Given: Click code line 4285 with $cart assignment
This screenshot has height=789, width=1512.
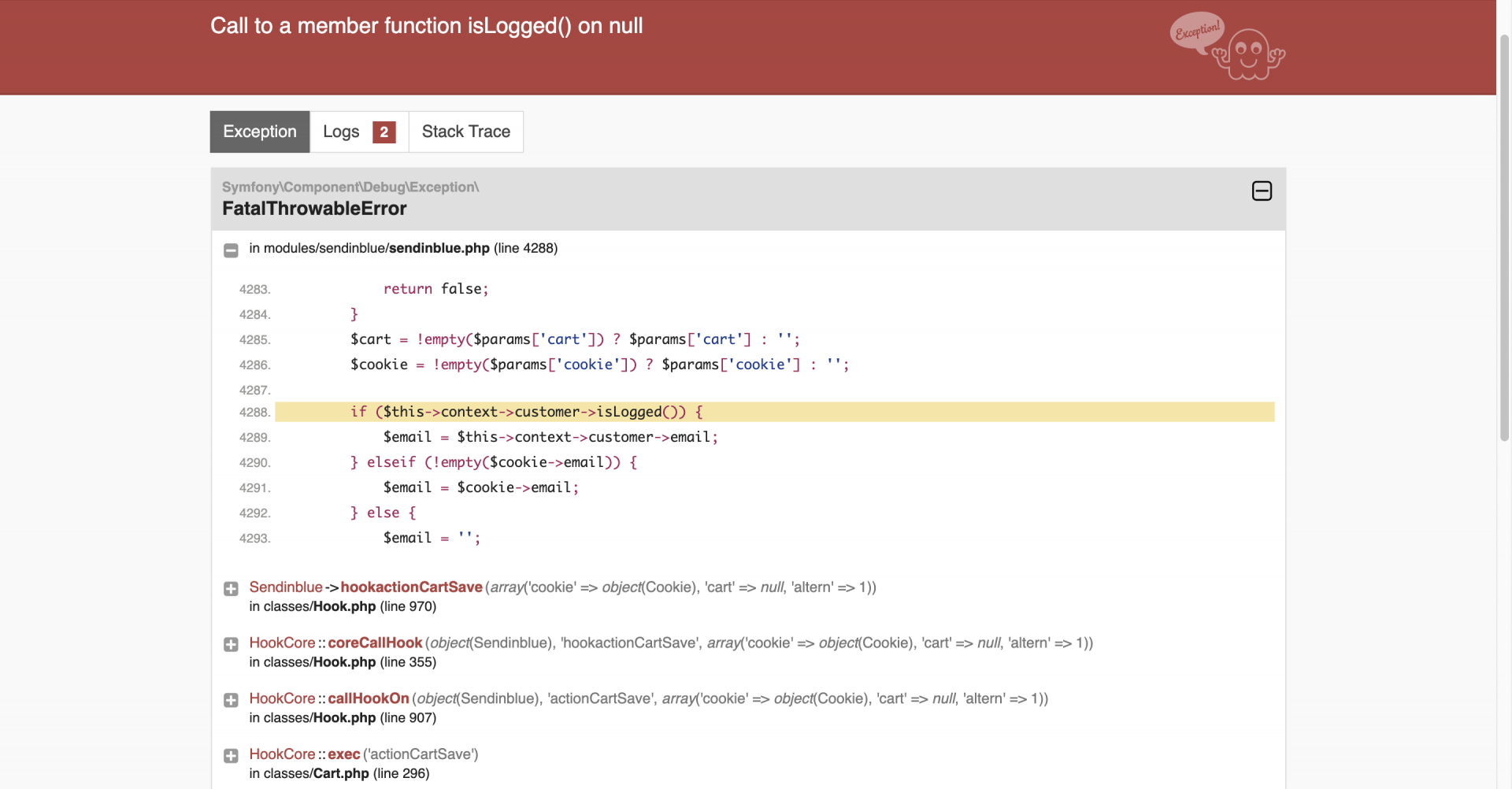Looking at the screenshot, I should point(575,339).
